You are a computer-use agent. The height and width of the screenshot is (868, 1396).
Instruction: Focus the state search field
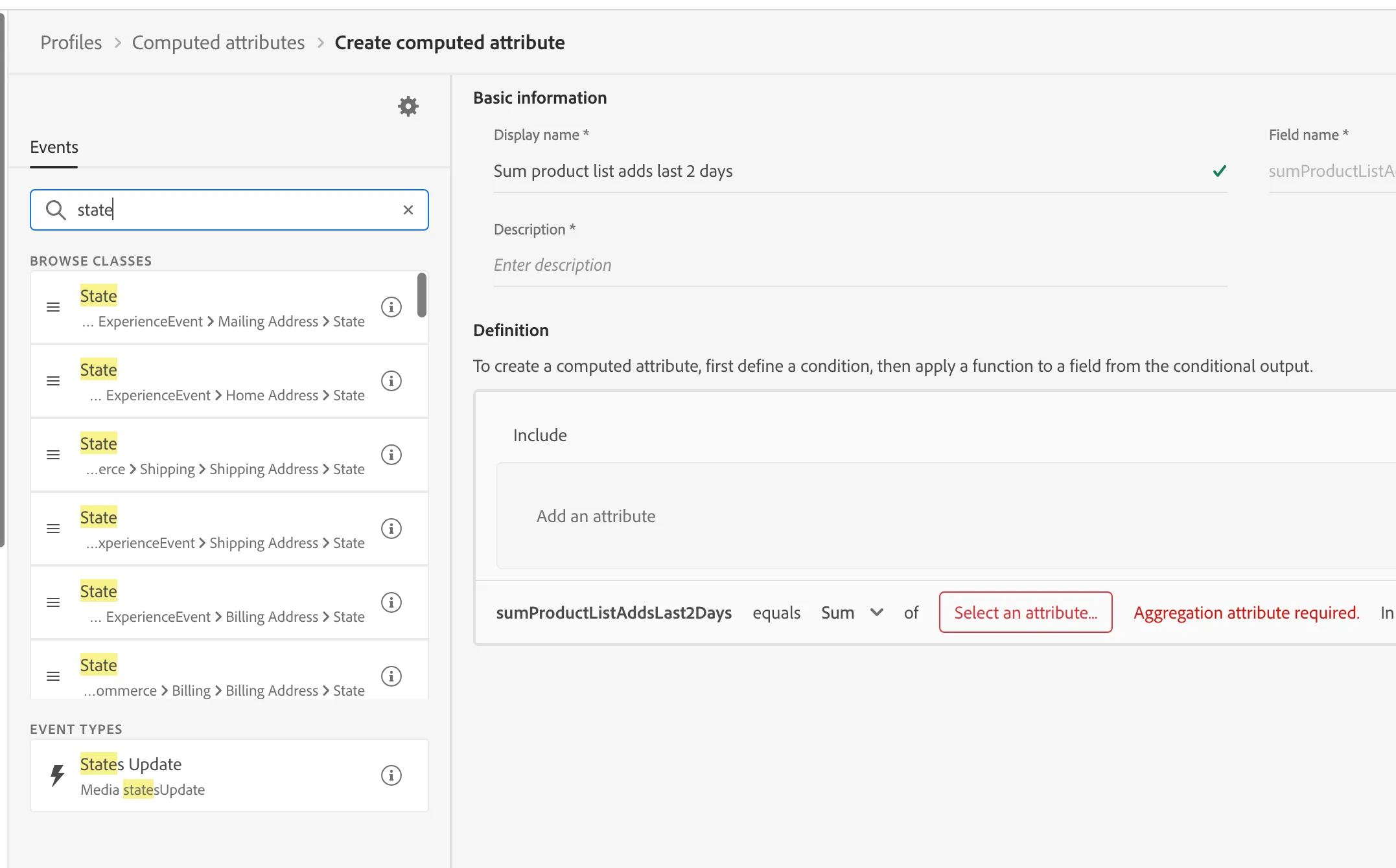click(229, 210)
